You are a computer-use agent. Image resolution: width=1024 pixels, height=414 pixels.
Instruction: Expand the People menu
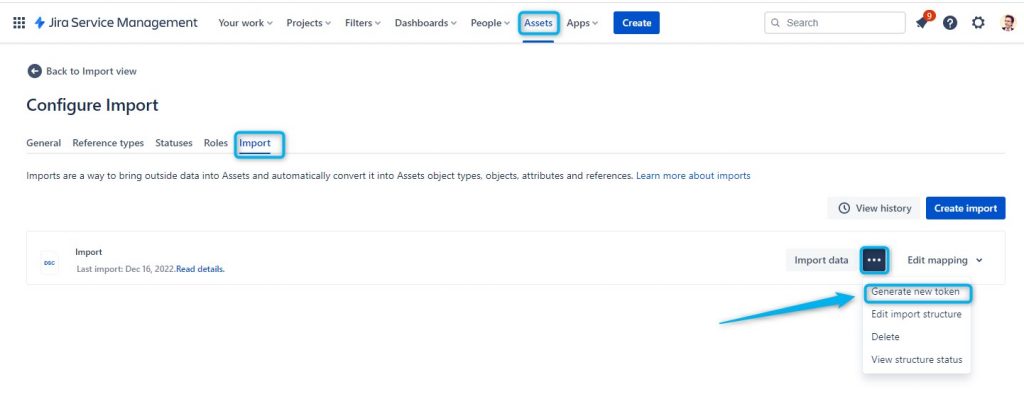click(490, 23)
